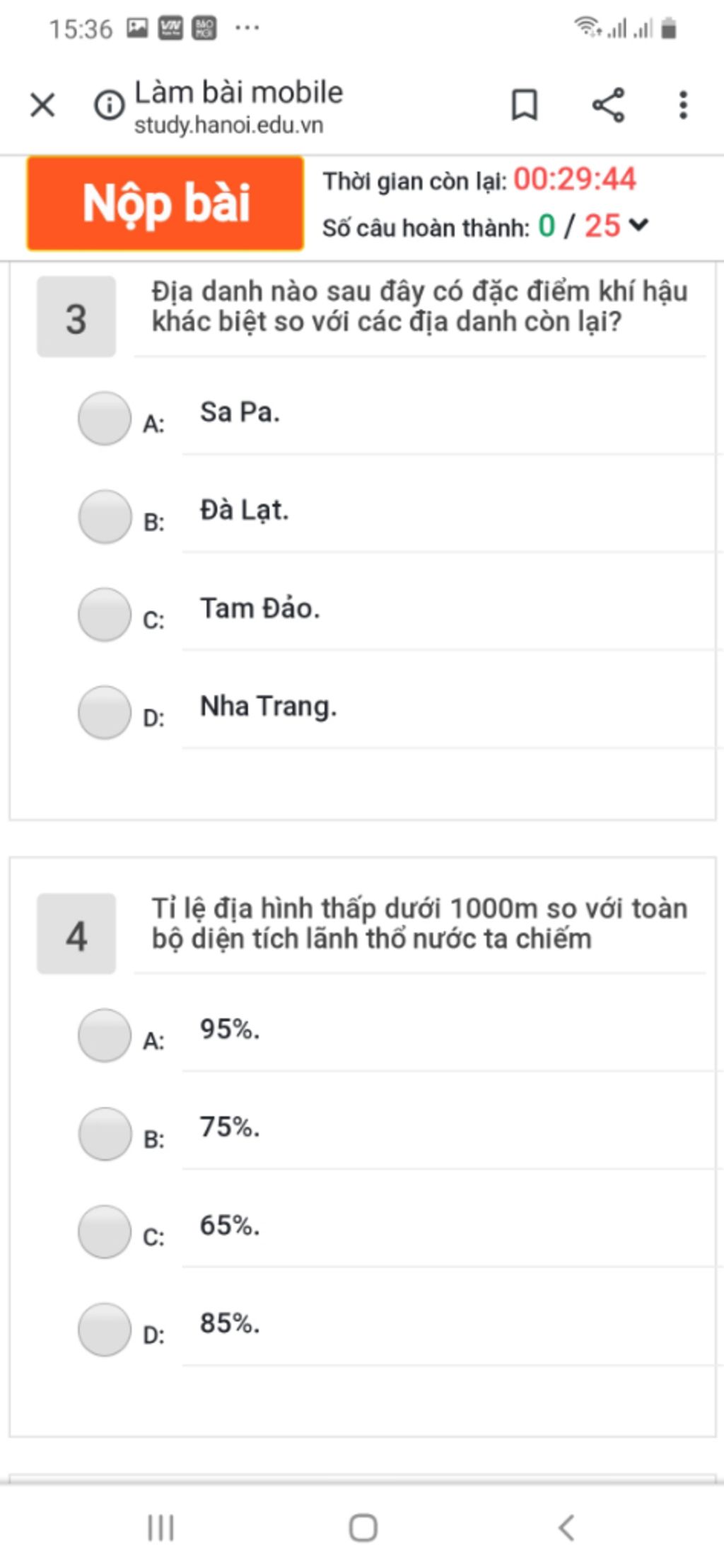724x1568 pixels.
Task: Close the browser tab with X icon
Action: [42, 106]
